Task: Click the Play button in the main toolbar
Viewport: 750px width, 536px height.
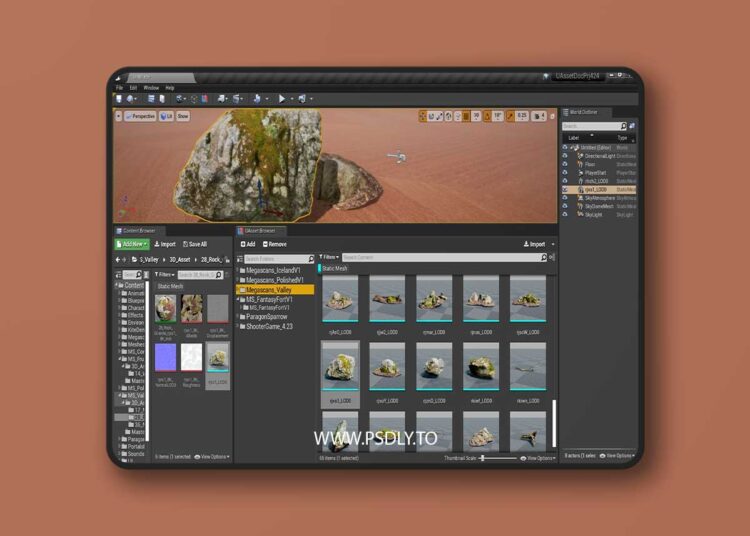Action: 282,98
